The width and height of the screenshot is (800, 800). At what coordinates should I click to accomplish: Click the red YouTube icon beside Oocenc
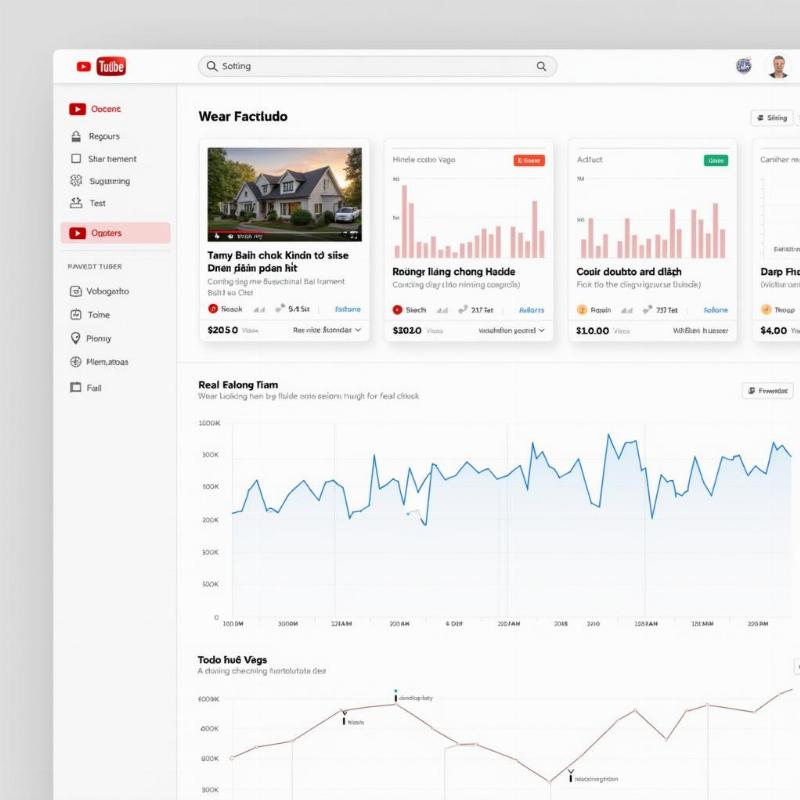[x=77, y=109]
